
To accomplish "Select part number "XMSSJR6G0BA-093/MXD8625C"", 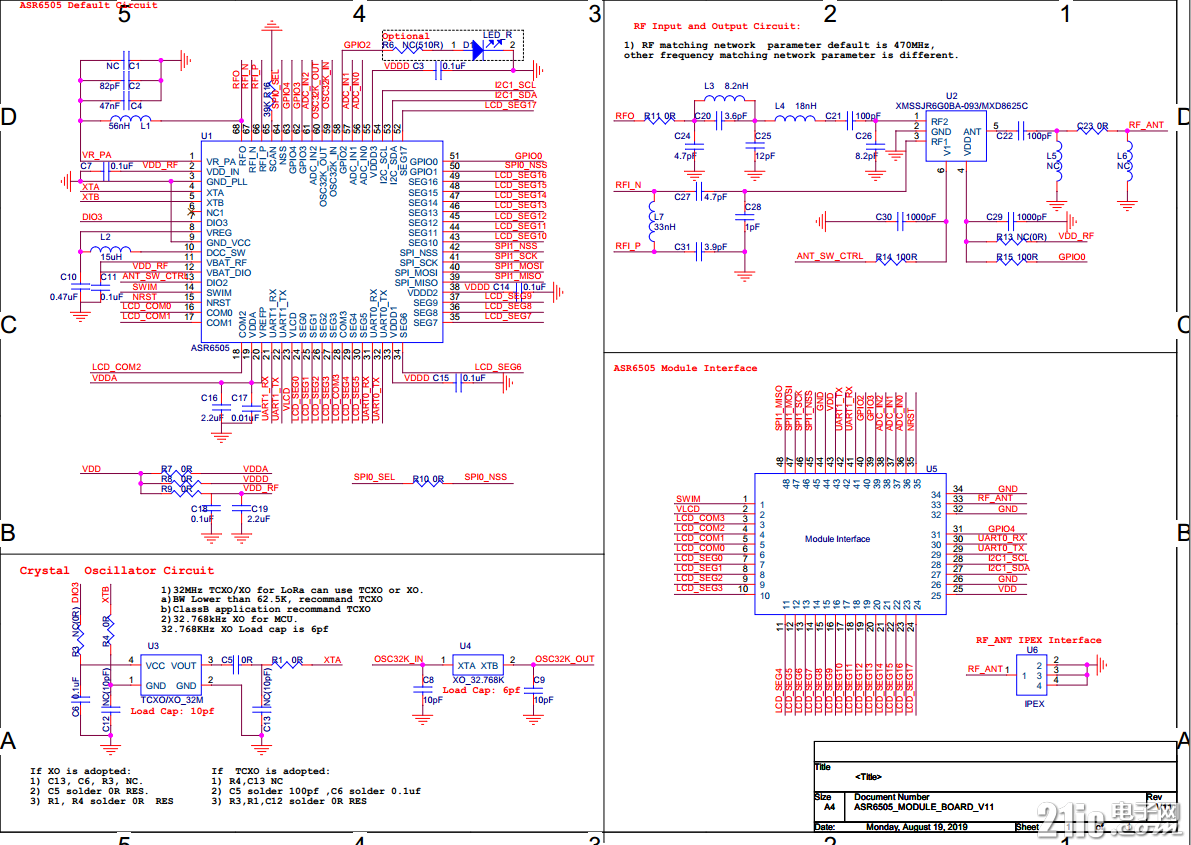I will tap(962, 106).
